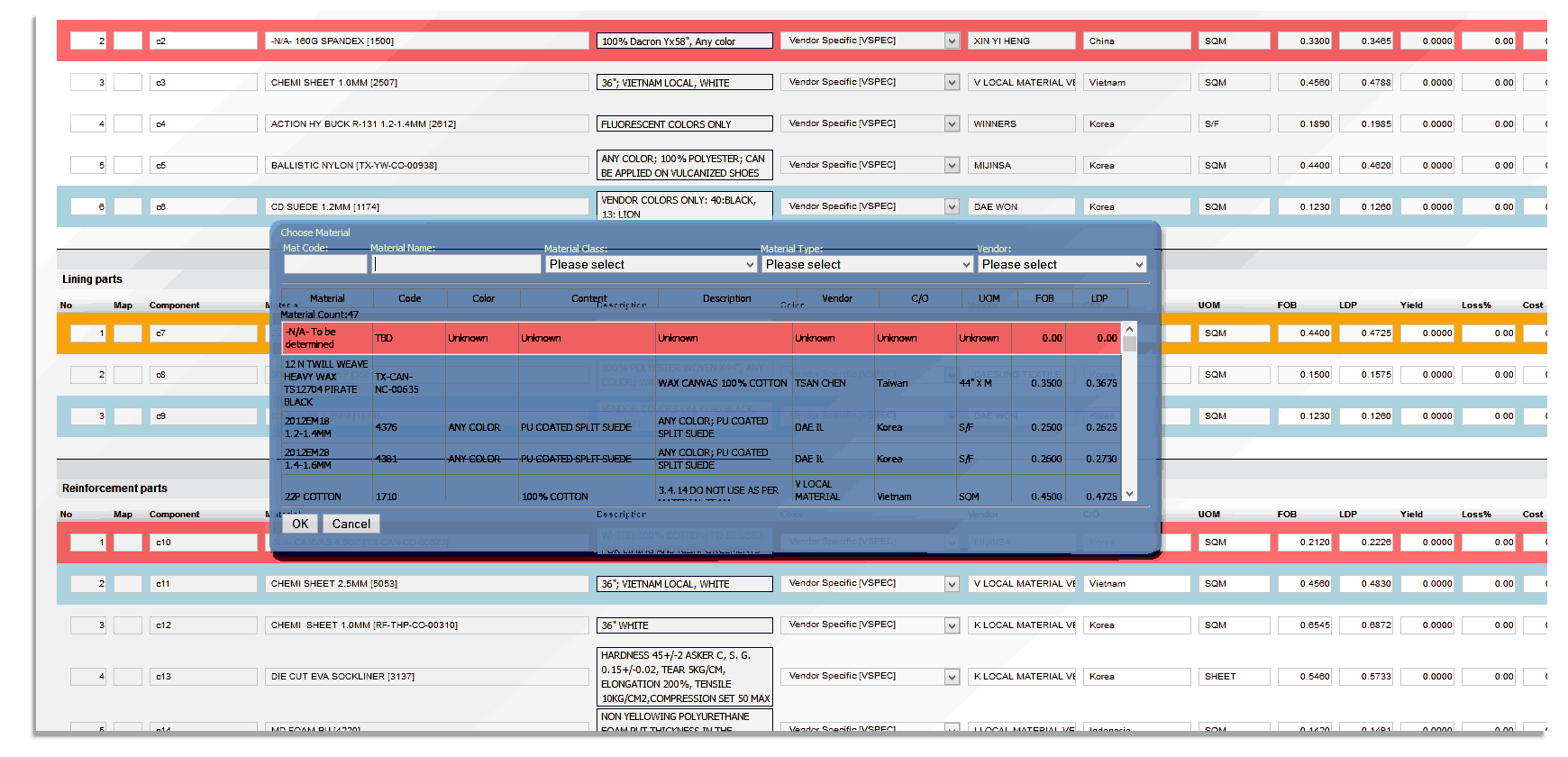Edit the 36" WHITE description field
The image size is (1568, 757).
[x=685, y=625]
